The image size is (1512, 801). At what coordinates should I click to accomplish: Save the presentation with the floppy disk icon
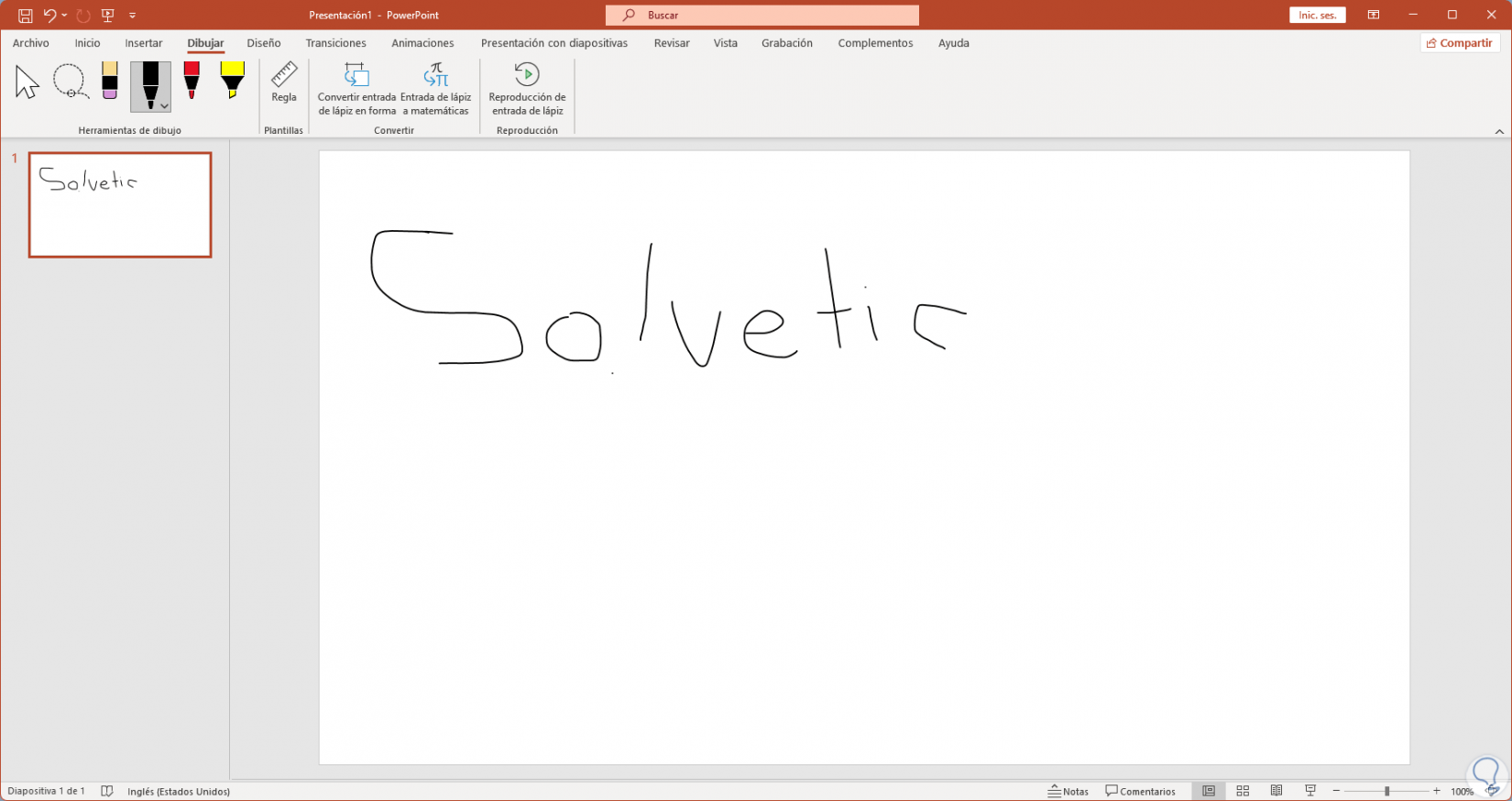[x=26, y=16]
